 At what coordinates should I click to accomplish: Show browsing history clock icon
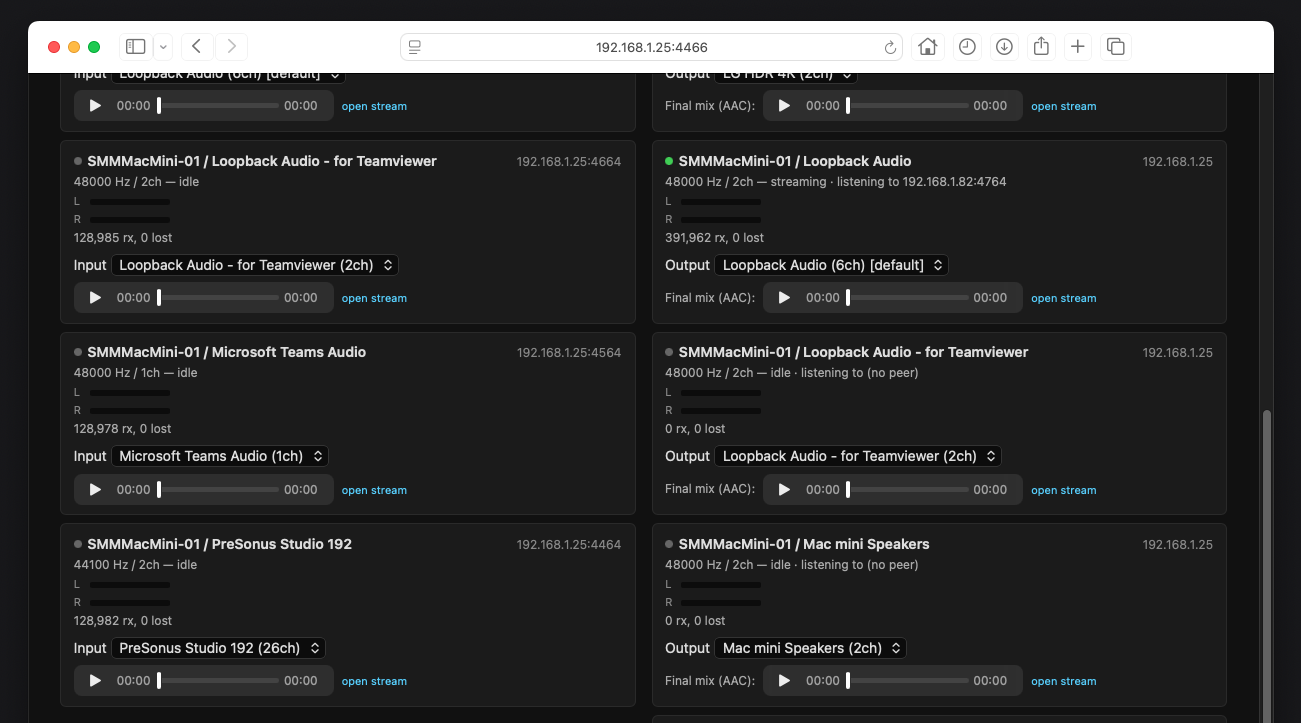pyautogui.click(x=966, y=46)
